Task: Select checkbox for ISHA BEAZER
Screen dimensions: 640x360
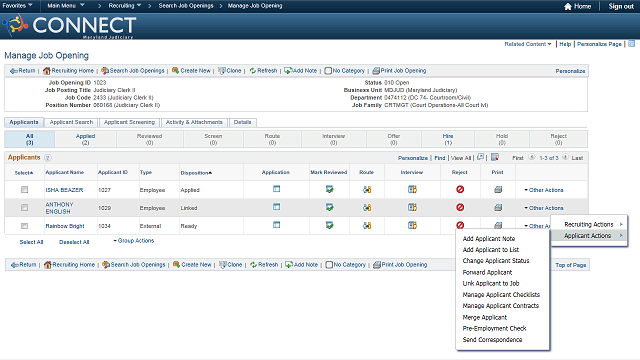Action: pyautogui.click(x=24, y=190)
